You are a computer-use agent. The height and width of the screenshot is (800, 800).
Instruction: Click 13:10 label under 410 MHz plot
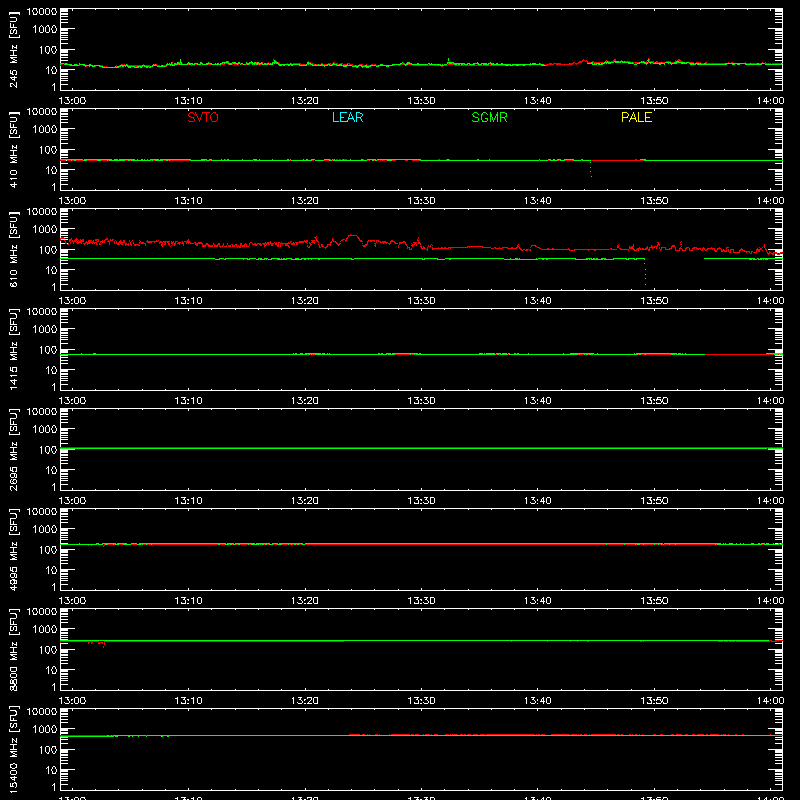click(x=188, y=201)
